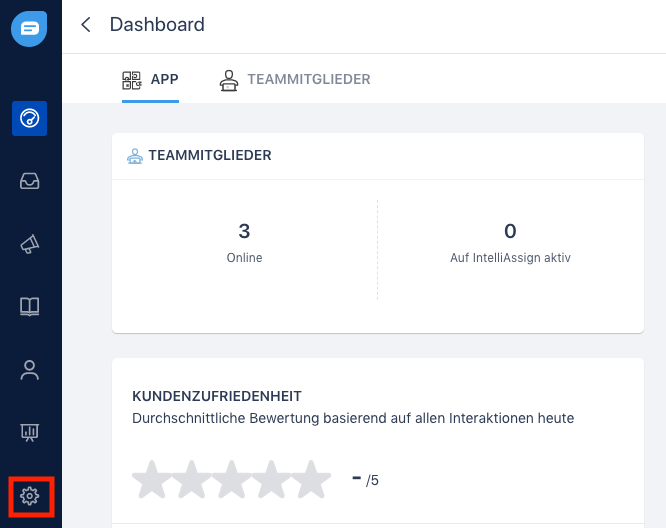
Task: Click the online count number 3
Action: pos(244,231)
